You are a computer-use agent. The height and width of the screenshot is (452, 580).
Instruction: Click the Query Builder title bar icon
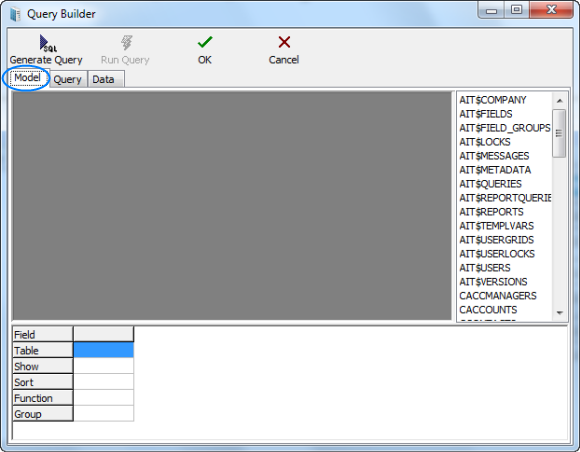coord(15,14)
